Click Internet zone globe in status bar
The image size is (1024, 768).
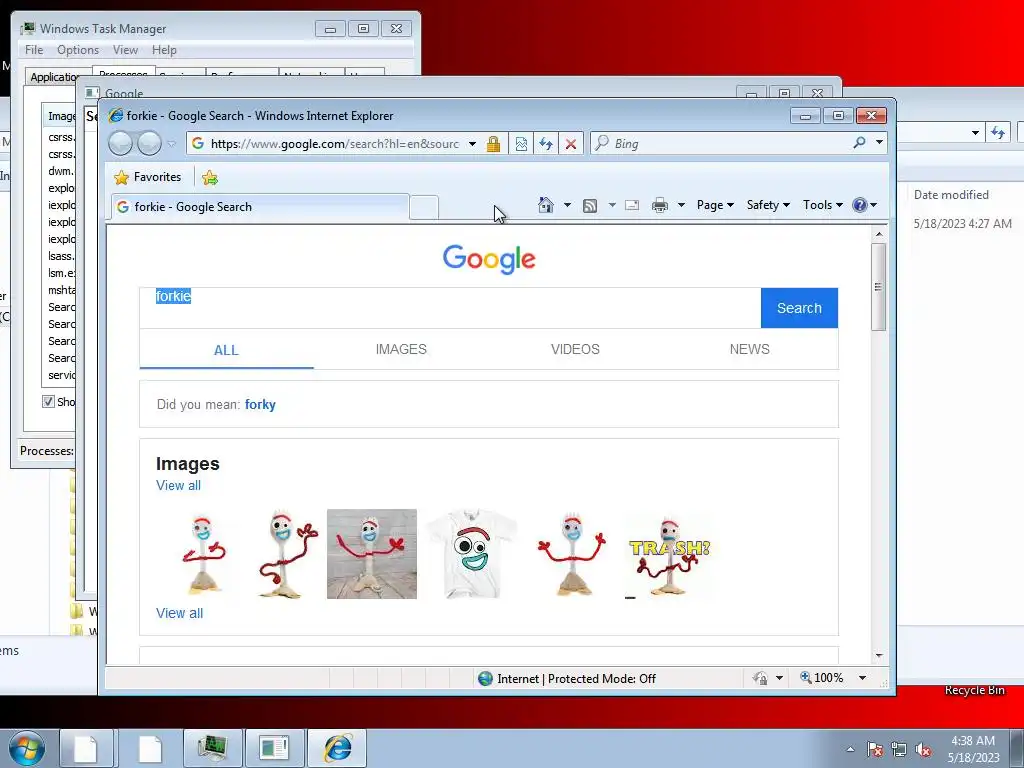point(485,679)
